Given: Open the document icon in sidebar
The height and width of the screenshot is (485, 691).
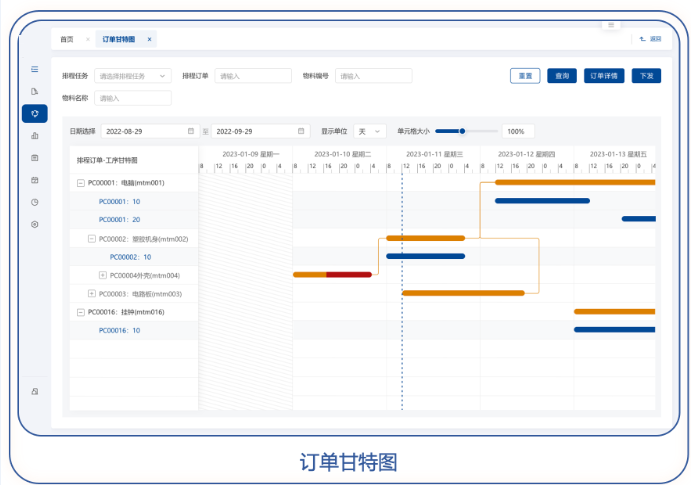Looking at the screenshot, I should coord(34,91).
